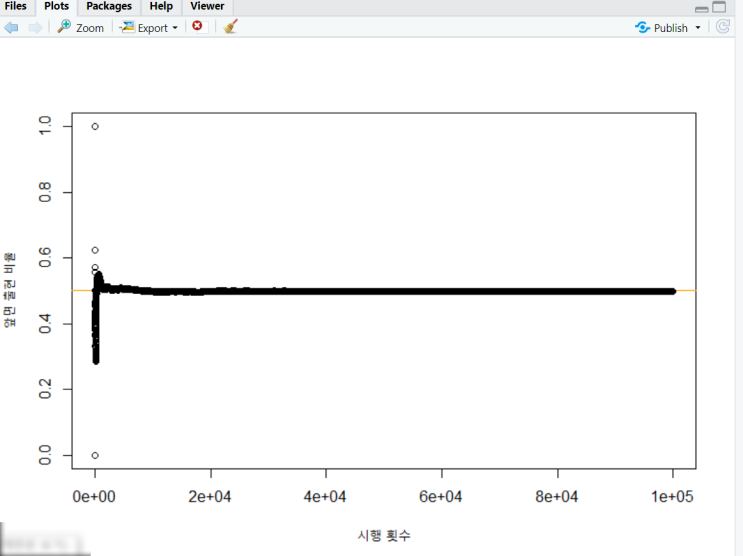Screen dimensions: 743x556
Task: Minimize the Plots pane
Action: point(702,9)
